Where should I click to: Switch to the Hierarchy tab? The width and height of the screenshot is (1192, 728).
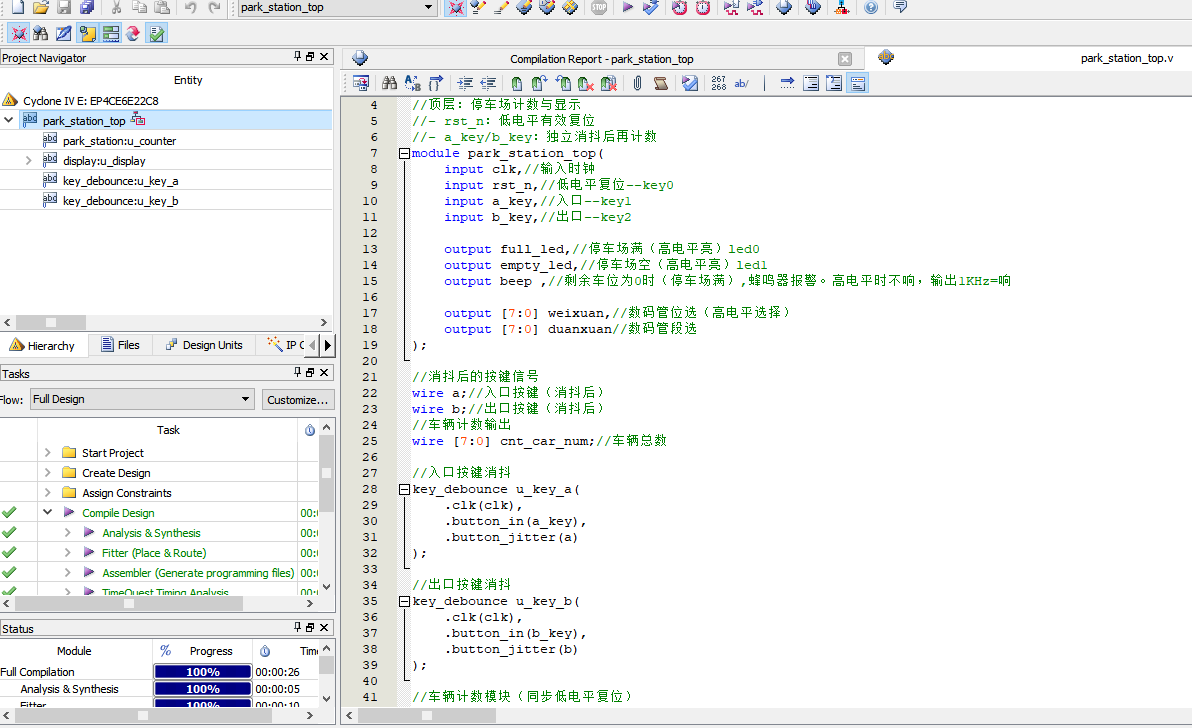tap(43, 345)
